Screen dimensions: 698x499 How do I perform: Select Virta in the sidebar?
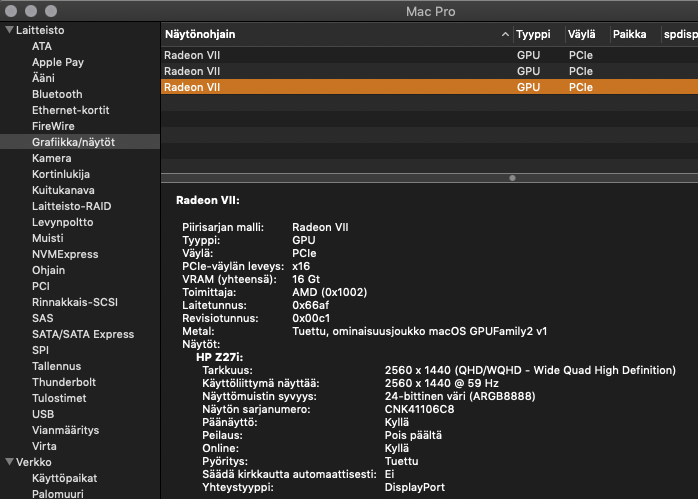click(44, 447)
